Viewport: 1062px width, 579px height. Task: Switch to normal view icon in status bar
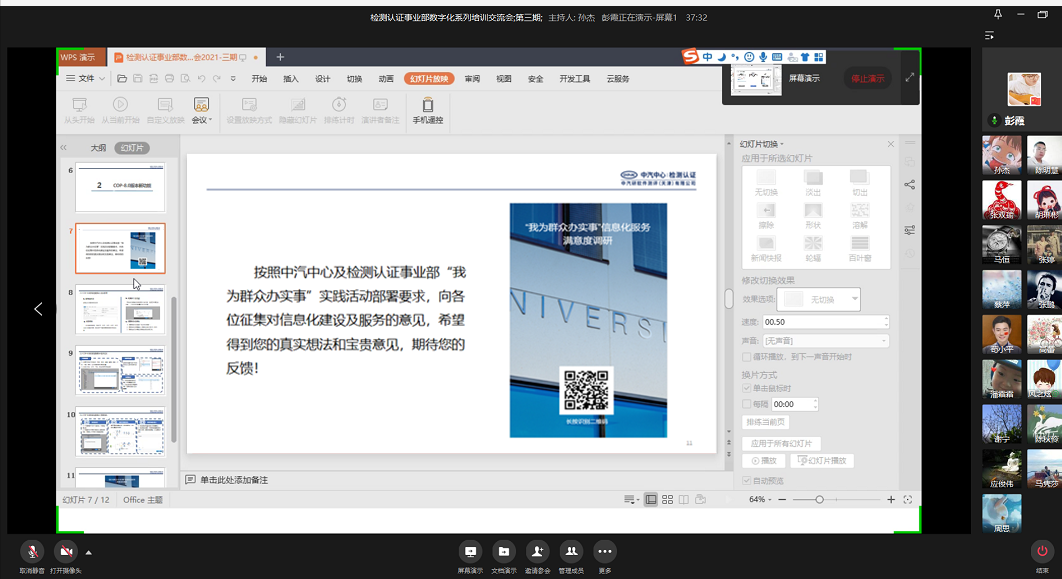(651, 500)
